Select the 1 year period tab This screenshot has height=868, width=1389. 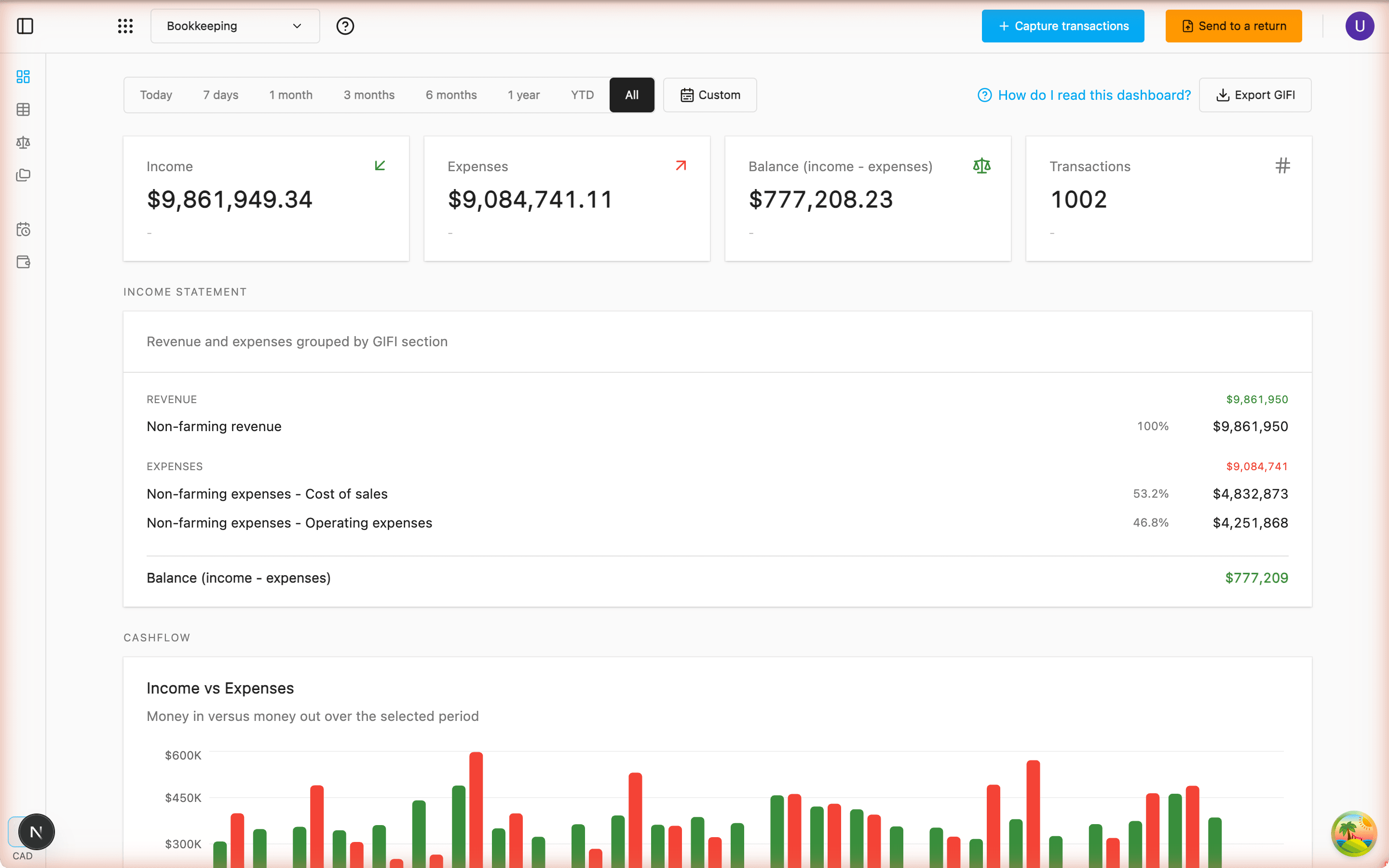(523, 95)
